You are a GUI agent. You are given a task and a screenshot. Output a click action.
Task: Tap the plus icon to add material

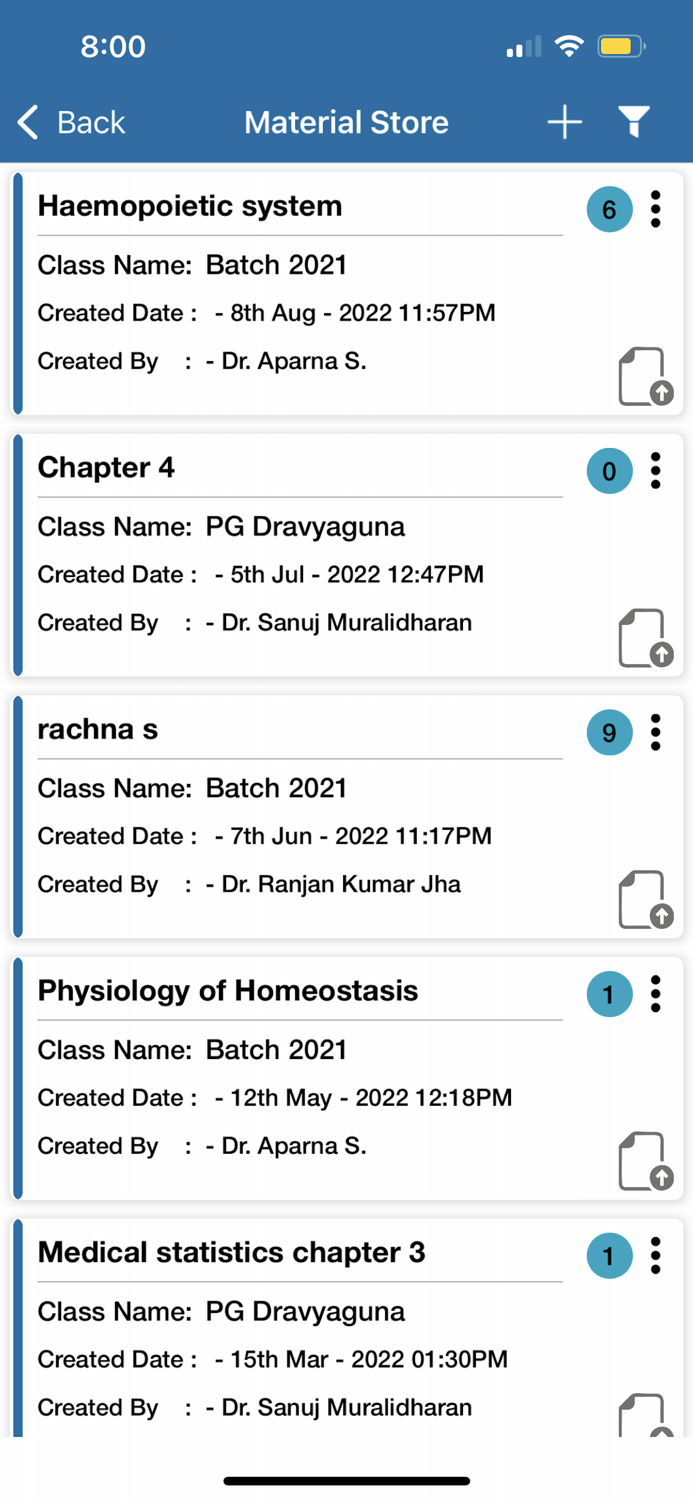(565, 123)
